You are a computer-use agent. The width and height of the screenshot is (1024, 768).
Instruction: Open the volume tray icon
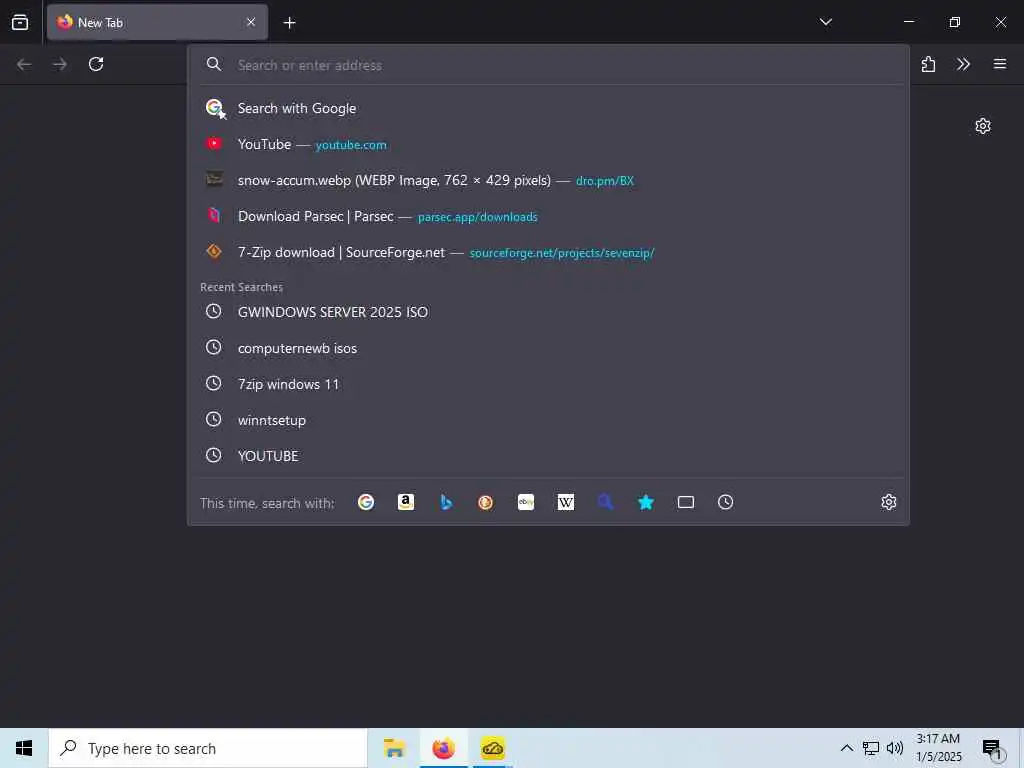(x=895, y=748)
